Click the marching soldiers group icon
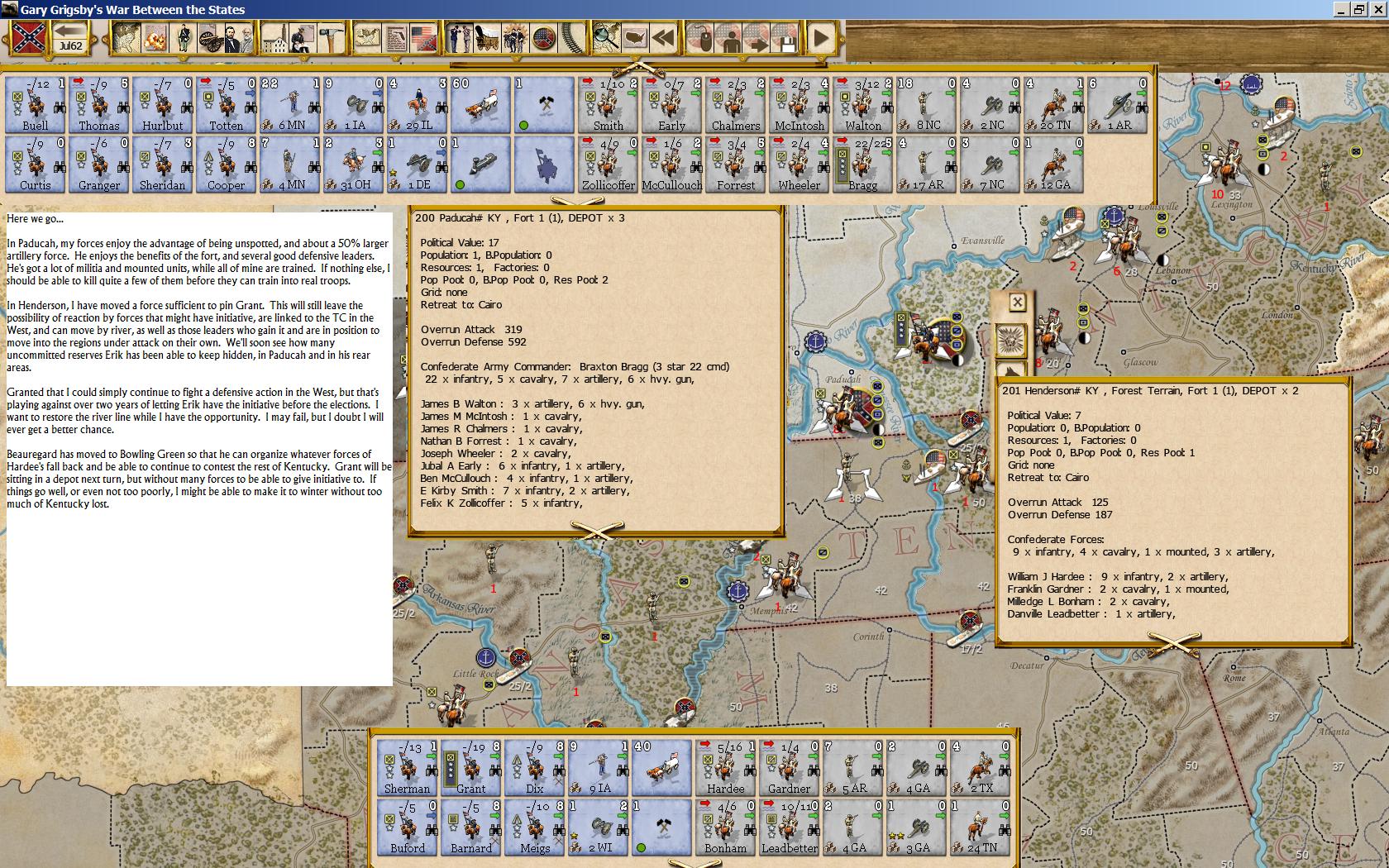This screenshot has width=1389, height=868. 514,38
